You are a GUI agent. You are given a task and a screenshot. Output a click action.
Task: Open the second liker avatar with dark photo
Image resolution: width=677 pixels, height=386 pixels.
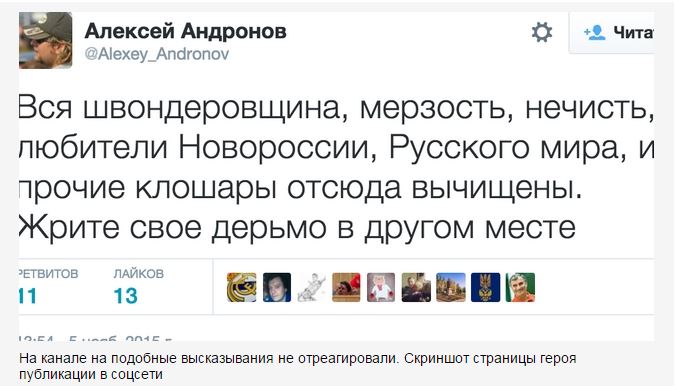pyautogui.click(x=277, y=287)
